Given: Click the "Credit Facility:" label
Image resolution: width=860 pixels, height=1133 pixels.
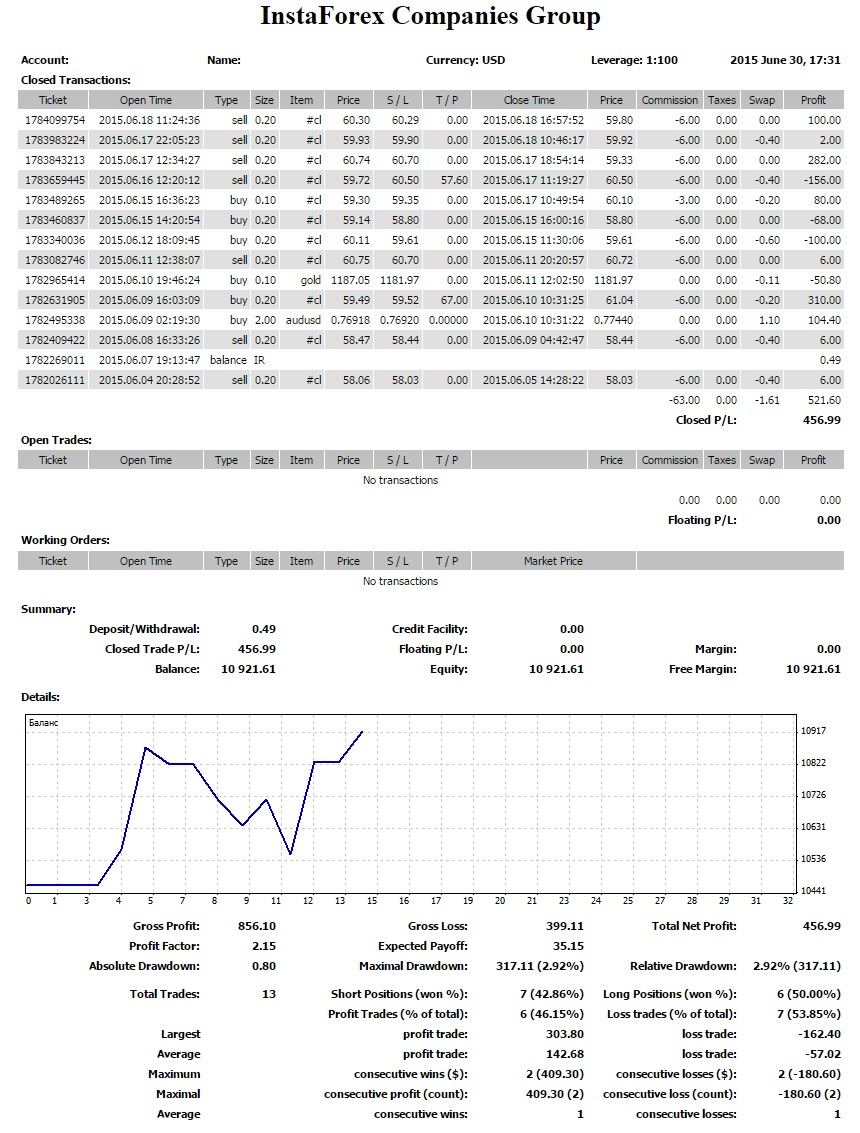Looking at the screenshot, I should pyautogui.click(x=430, y=629).
